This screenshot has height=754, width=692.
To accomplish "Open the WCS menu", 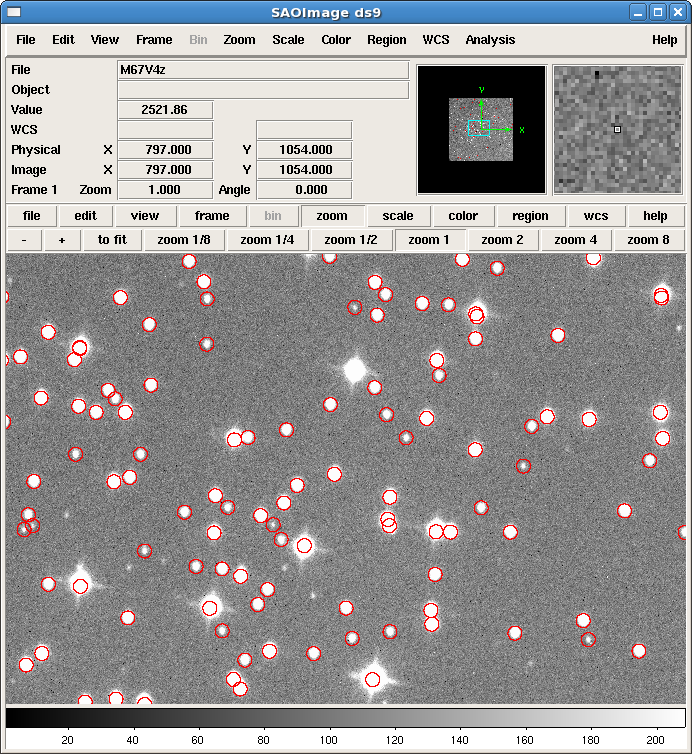I will [436, 40].
